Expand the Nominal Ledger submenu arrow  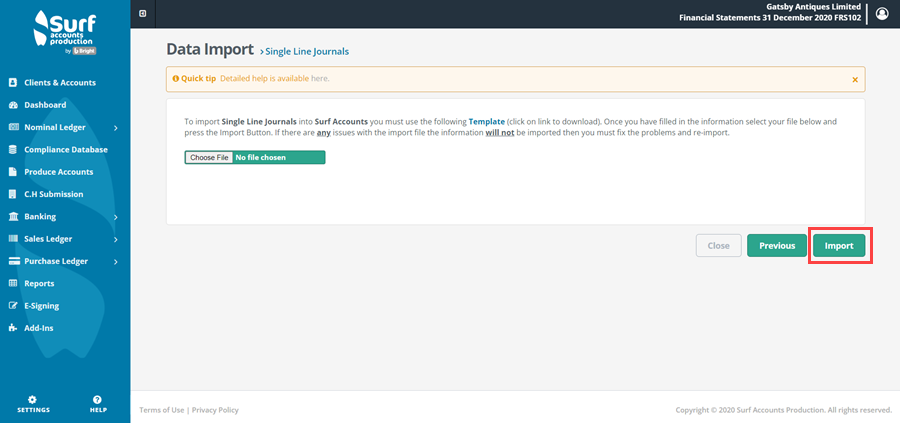(115, 128)
